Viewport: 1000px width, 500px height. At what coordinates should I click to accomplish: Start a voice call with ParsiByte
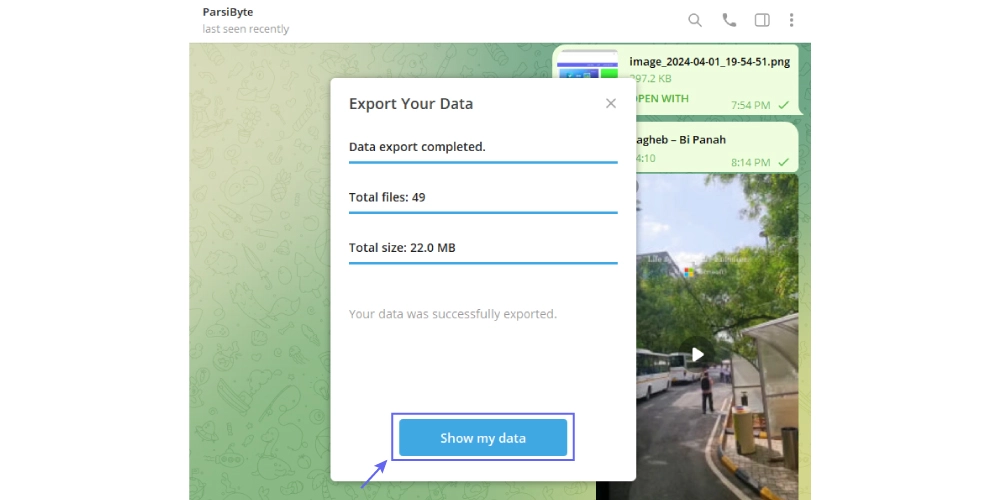(x=728, y=20)
